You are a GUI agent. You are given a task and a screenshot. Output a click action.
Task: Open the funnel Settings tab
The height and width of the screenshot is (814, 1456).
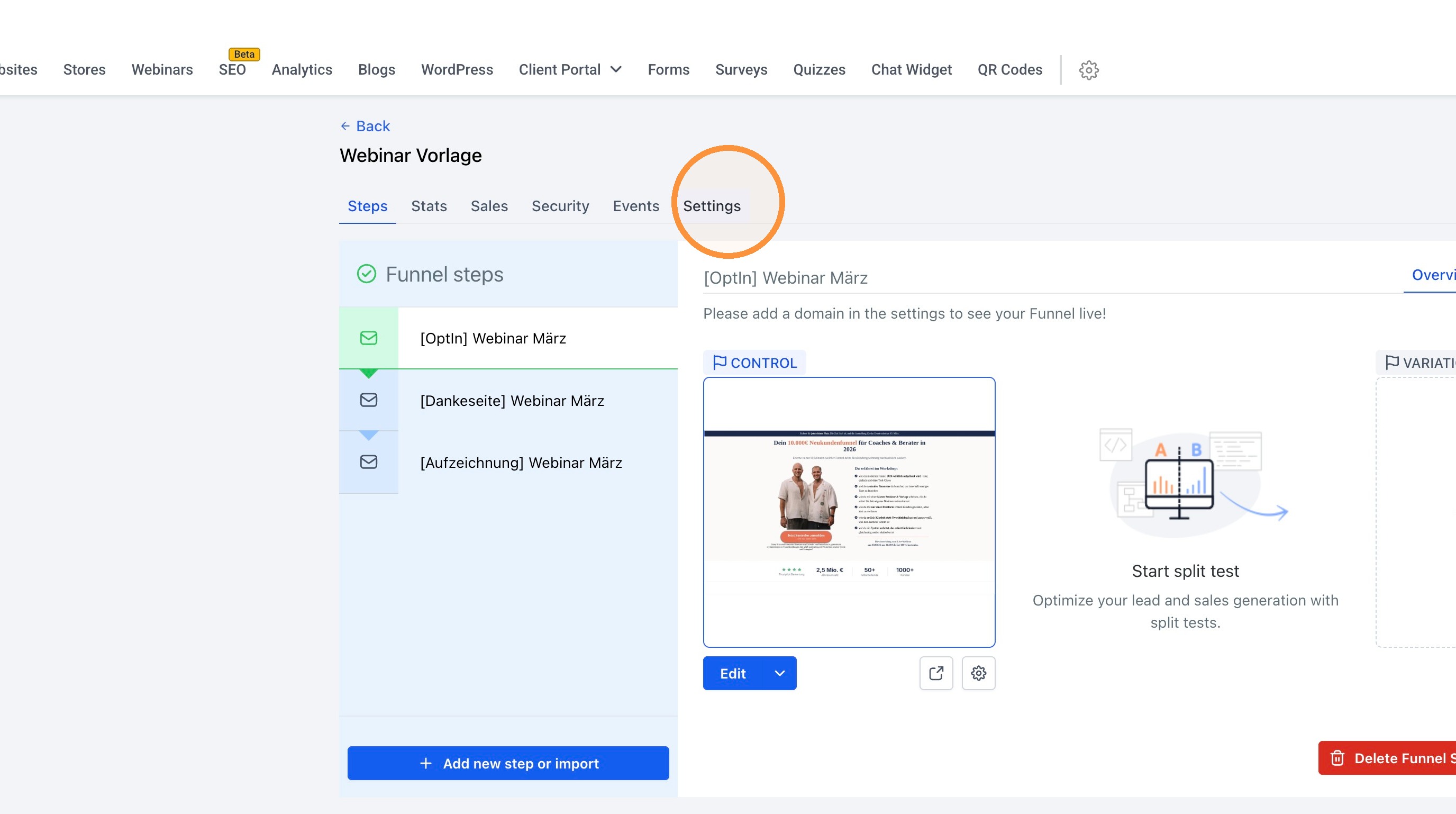[x=712, y=206]
